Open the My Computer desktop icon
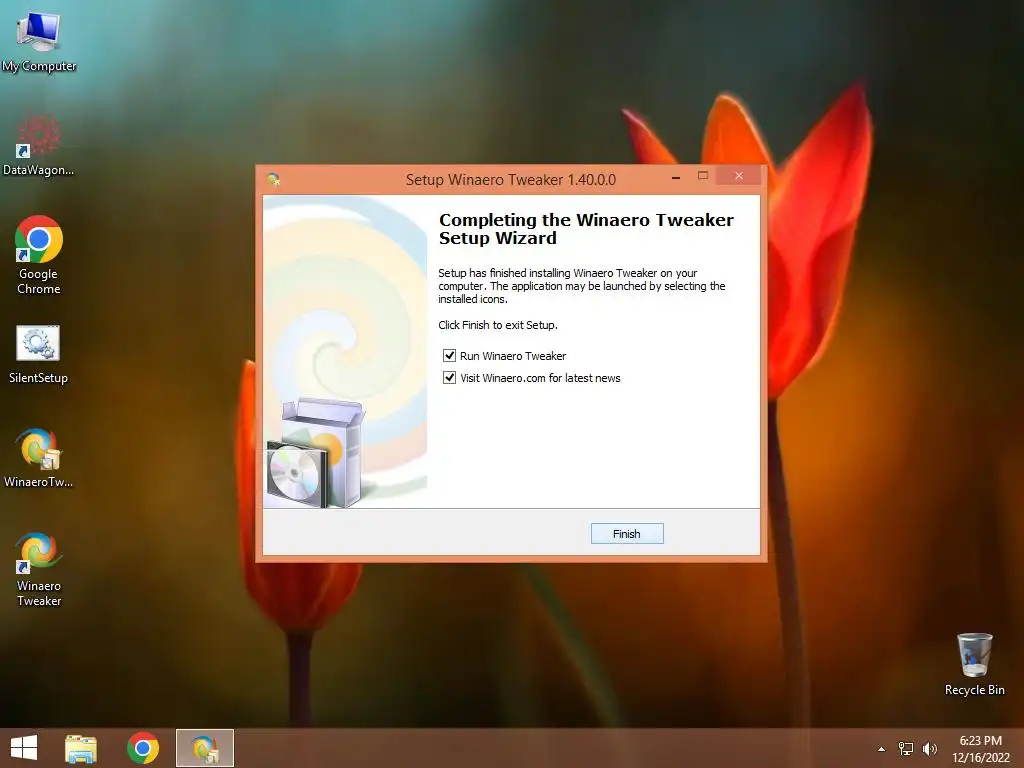1024x768 pixels. [39, 41]
